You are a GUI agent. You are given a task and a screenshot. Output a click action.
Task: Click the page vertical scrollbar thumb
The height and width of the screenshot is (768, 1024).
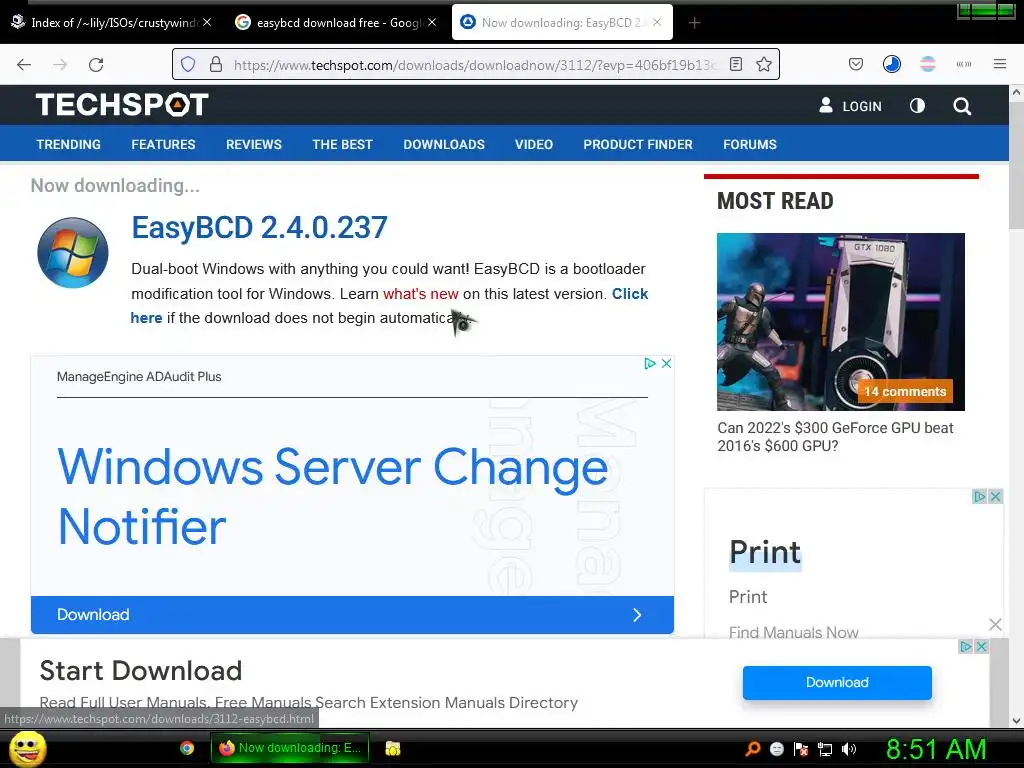coord(1016,165)
